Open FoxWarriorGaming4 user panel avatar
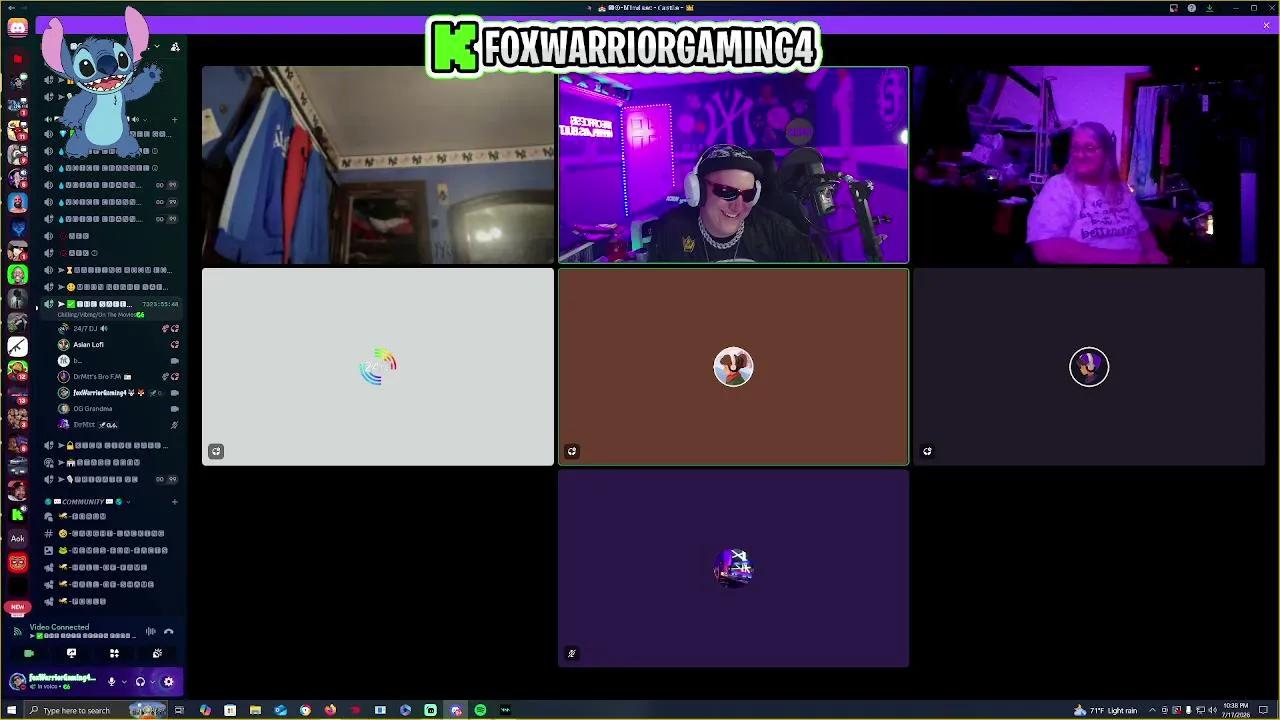 (17, 682)
